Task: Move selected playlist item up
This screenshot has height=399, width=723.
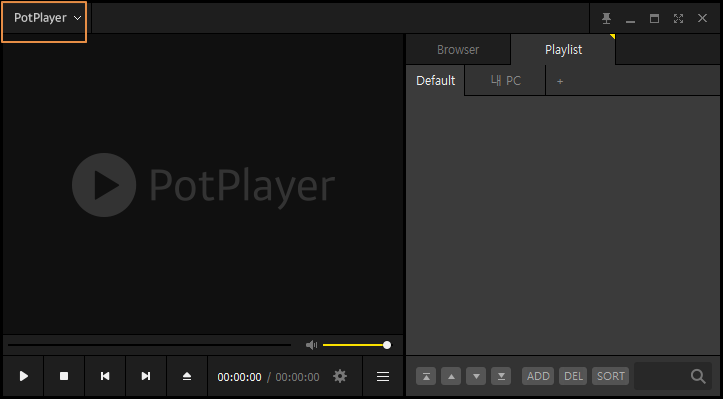Action: click(x=451, y=376)
